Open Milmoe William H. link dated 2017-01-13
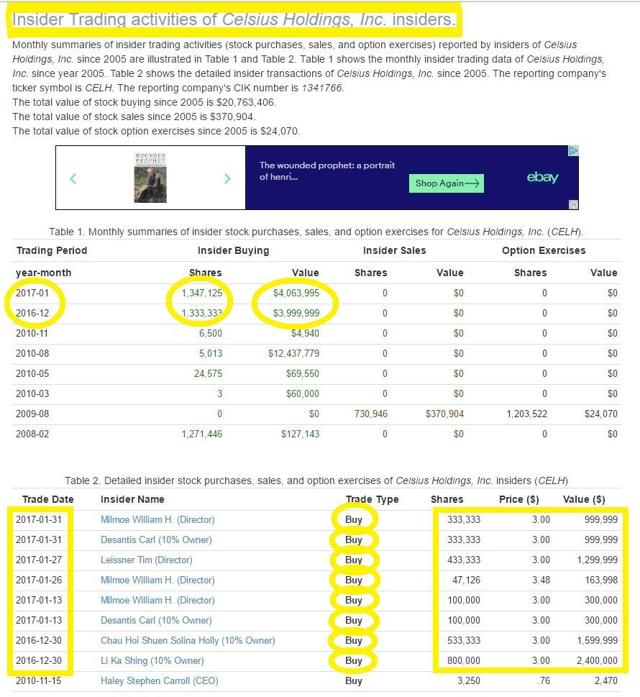The width and height of the screenshot is (640, 697). click(157, 600)
